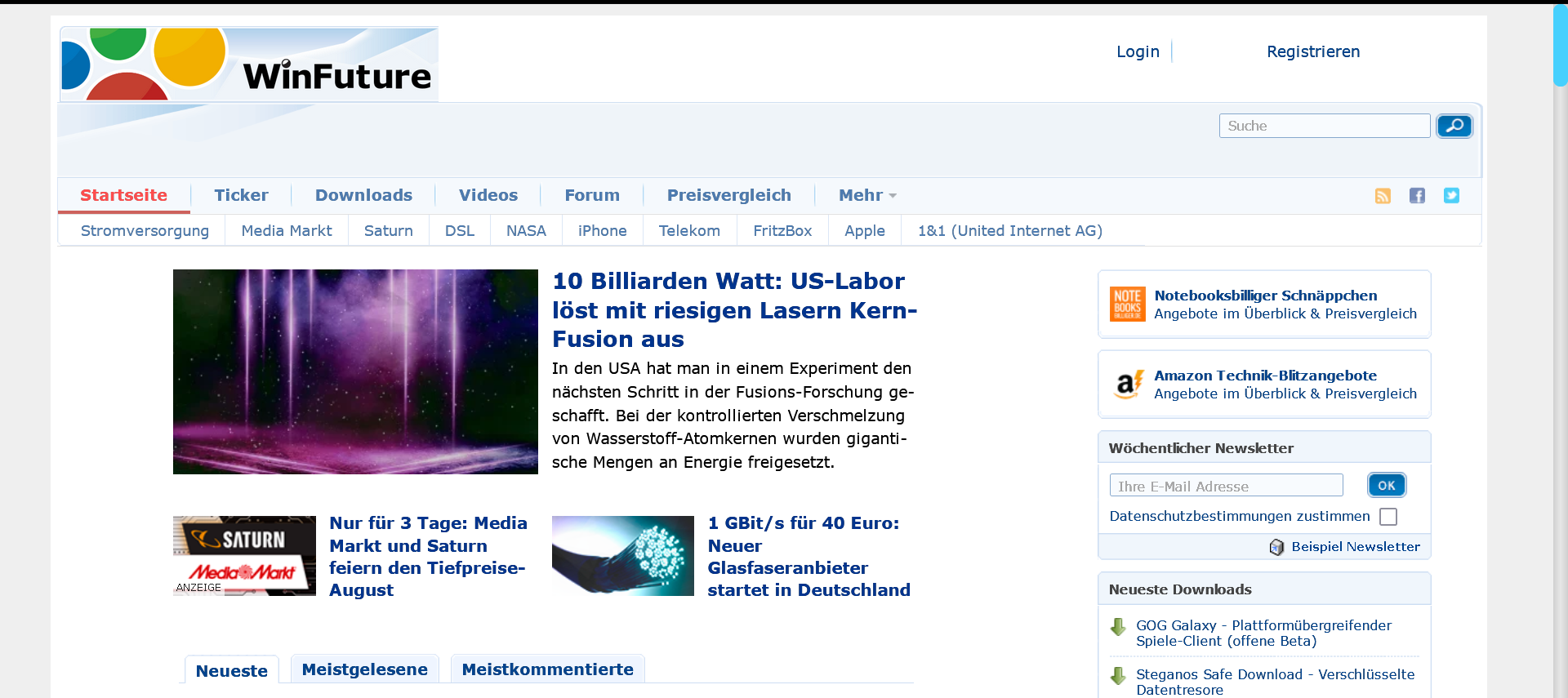Open the Downloads menu item
1568x698 pixels.
[363, 196]
